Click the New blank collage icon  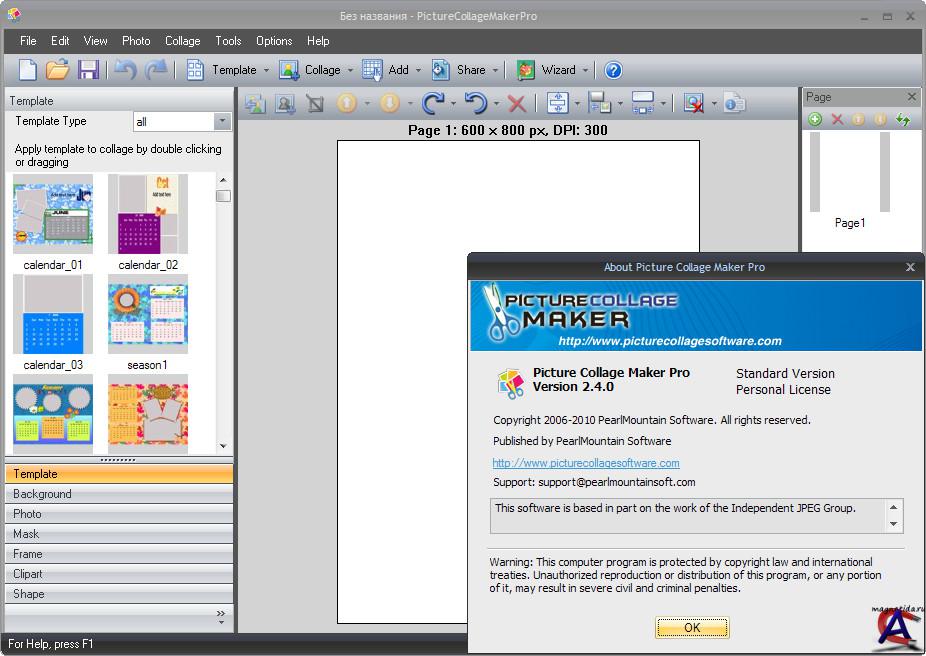point(27,70)
